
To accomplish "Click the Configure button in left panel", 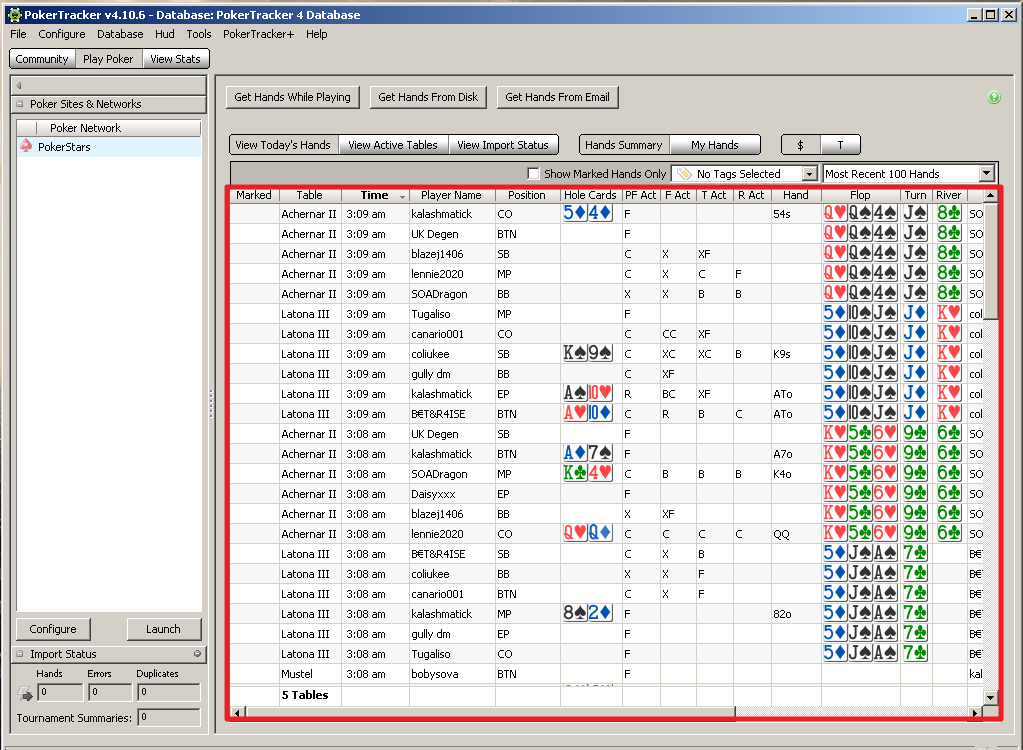I will (x=53, y=629).
